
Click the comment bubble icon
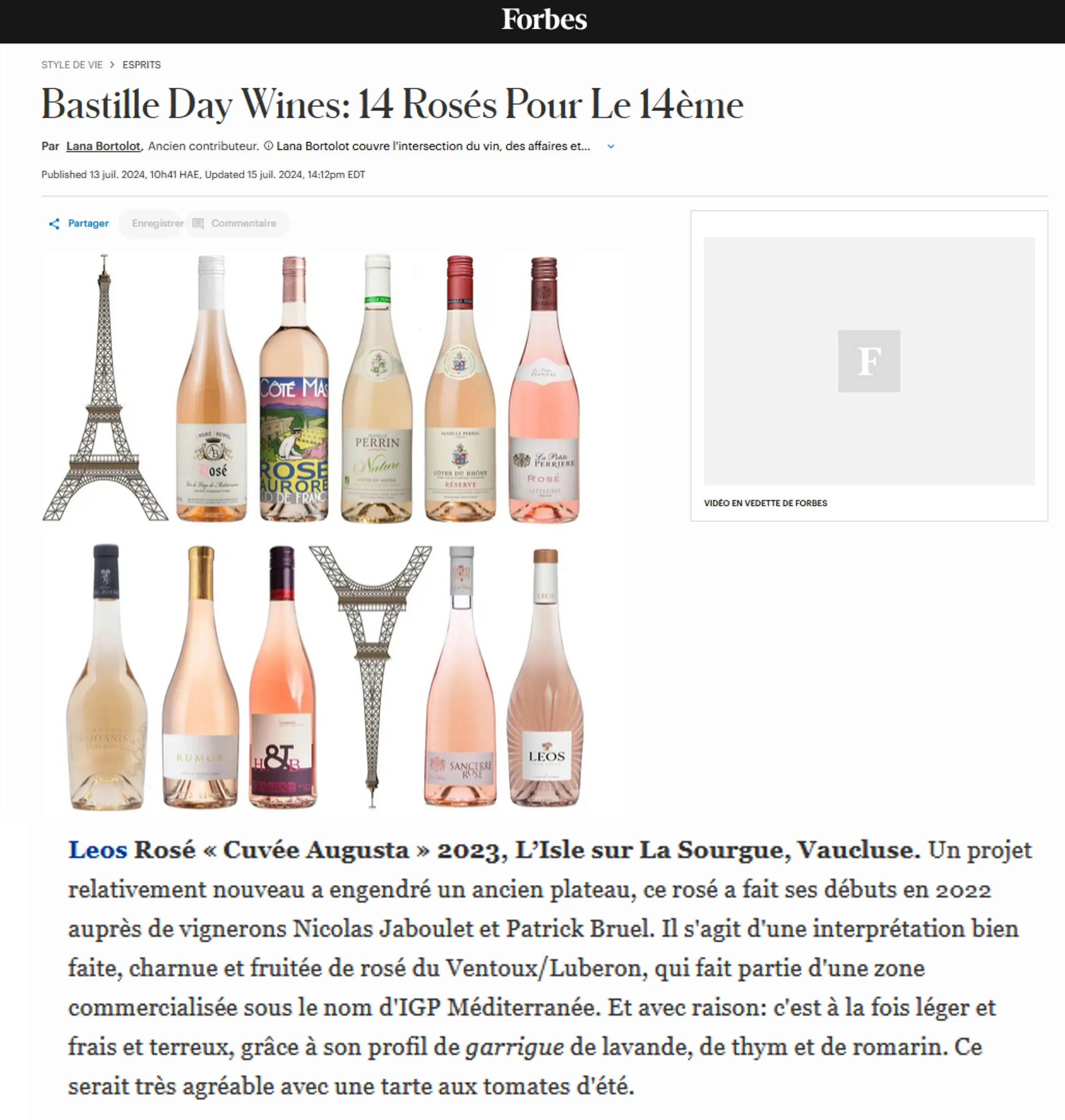(198, 224)
